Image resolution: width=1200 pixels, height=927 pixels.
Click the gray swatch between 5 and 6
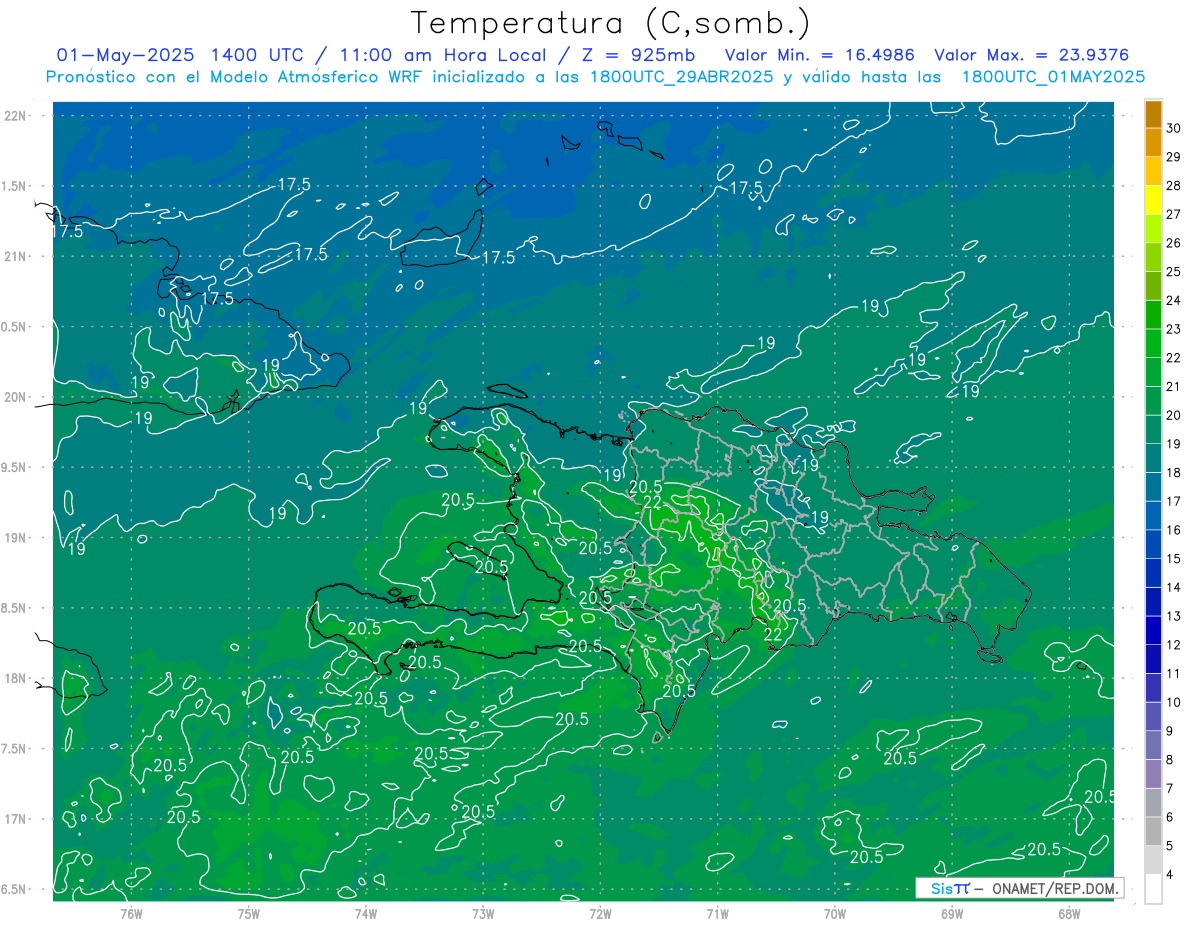pos(1153,831)
